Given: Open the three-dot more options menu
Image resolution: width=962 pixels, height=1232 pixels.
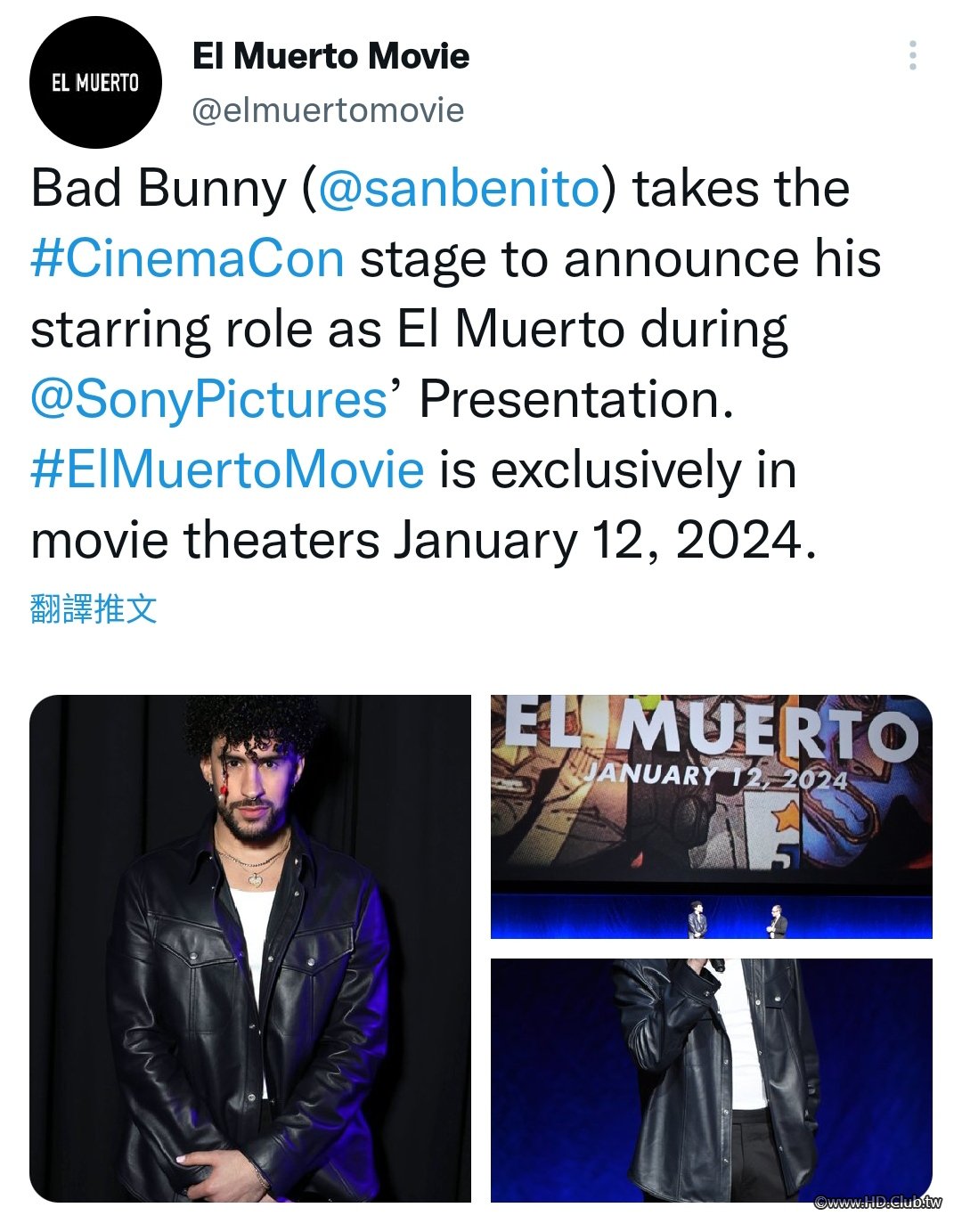Looking at the screenshot, I should click(x=912, y=55).
